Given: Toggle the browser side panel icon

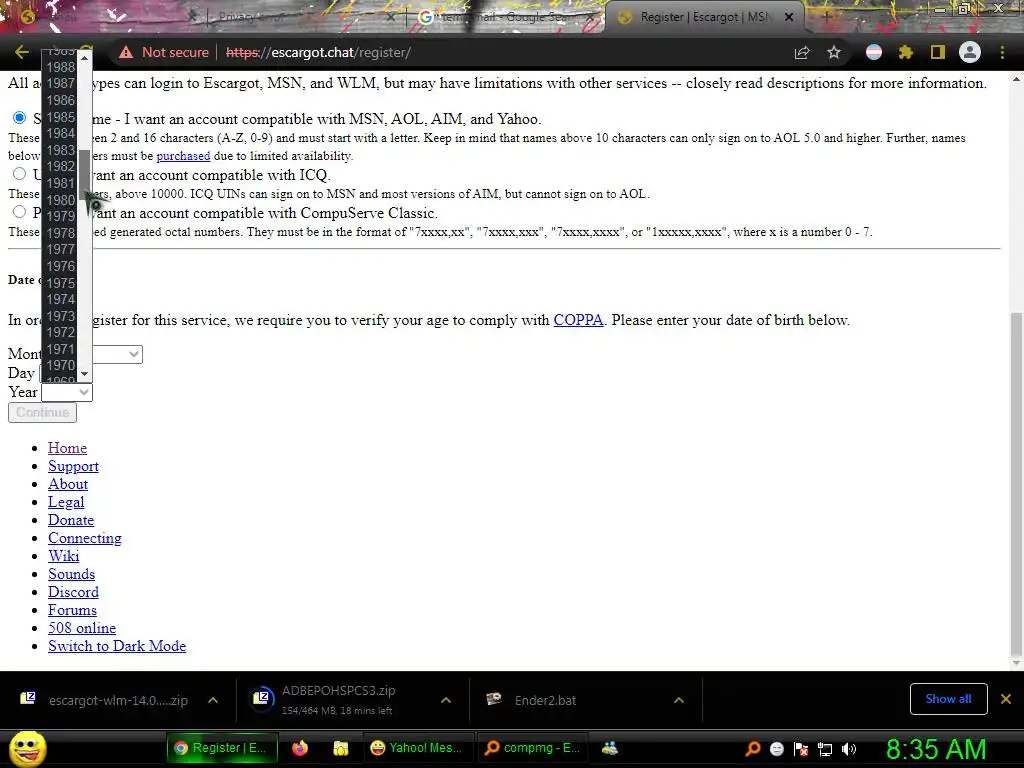Looking at the screenshot, I should tap(938, 52).
